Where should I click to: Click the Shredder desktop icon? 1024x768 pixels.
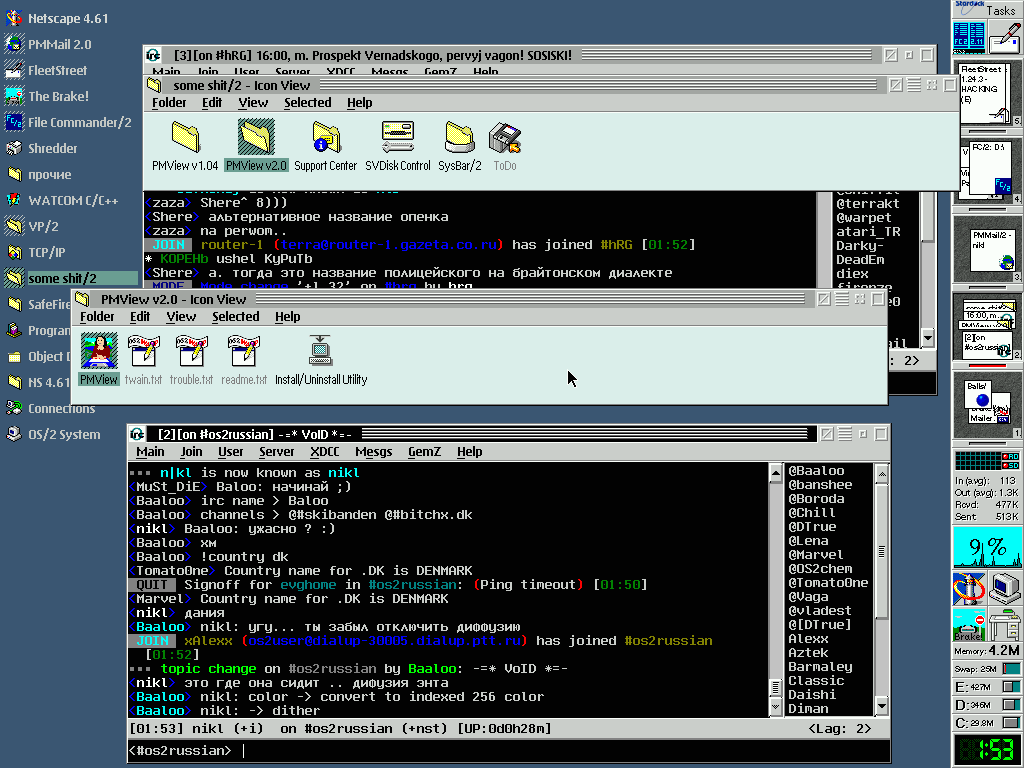[x=41, y=148]
